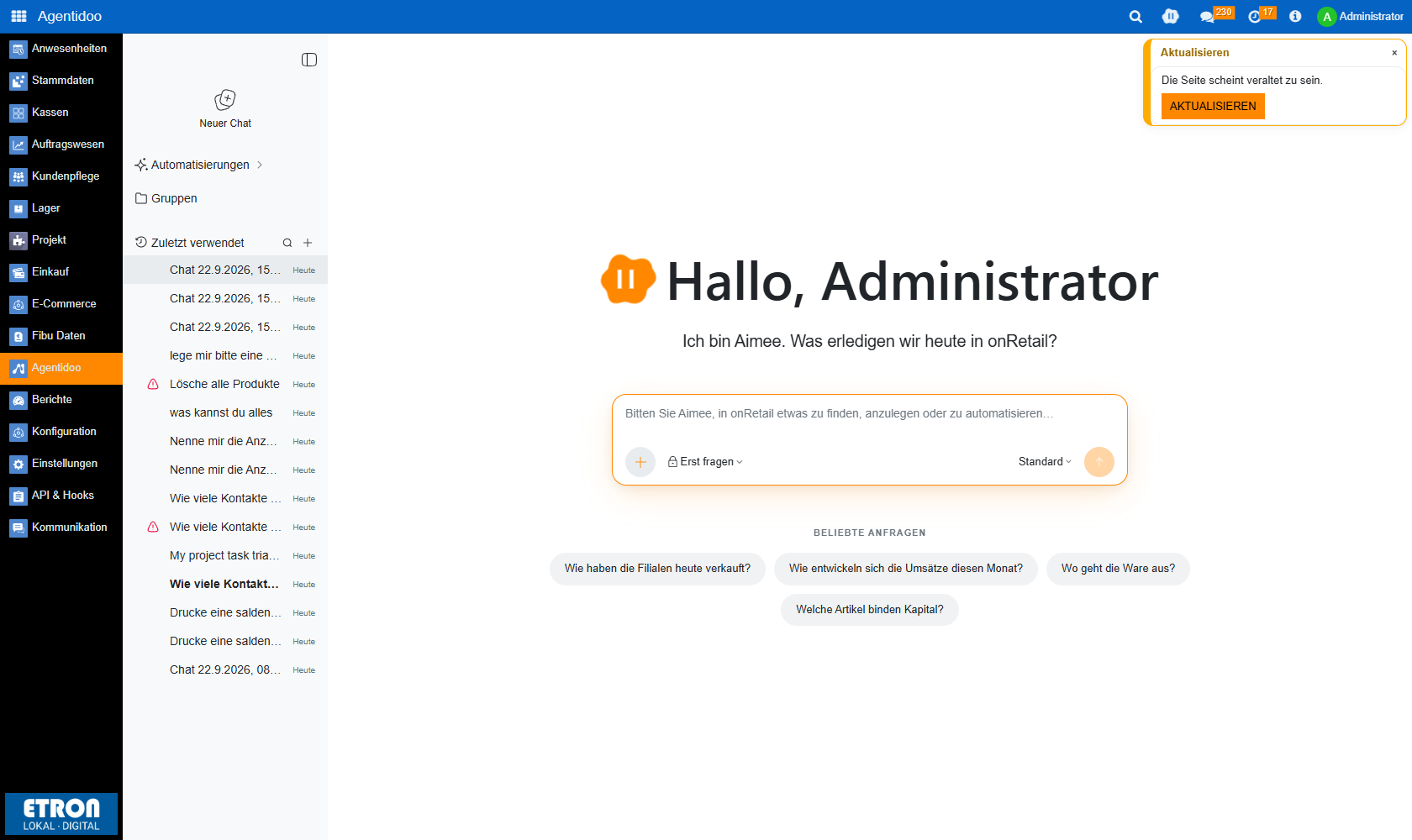Viewport: 1412px width, 840px height.
Task: Search the recently used chats
Action: point(287,243)
